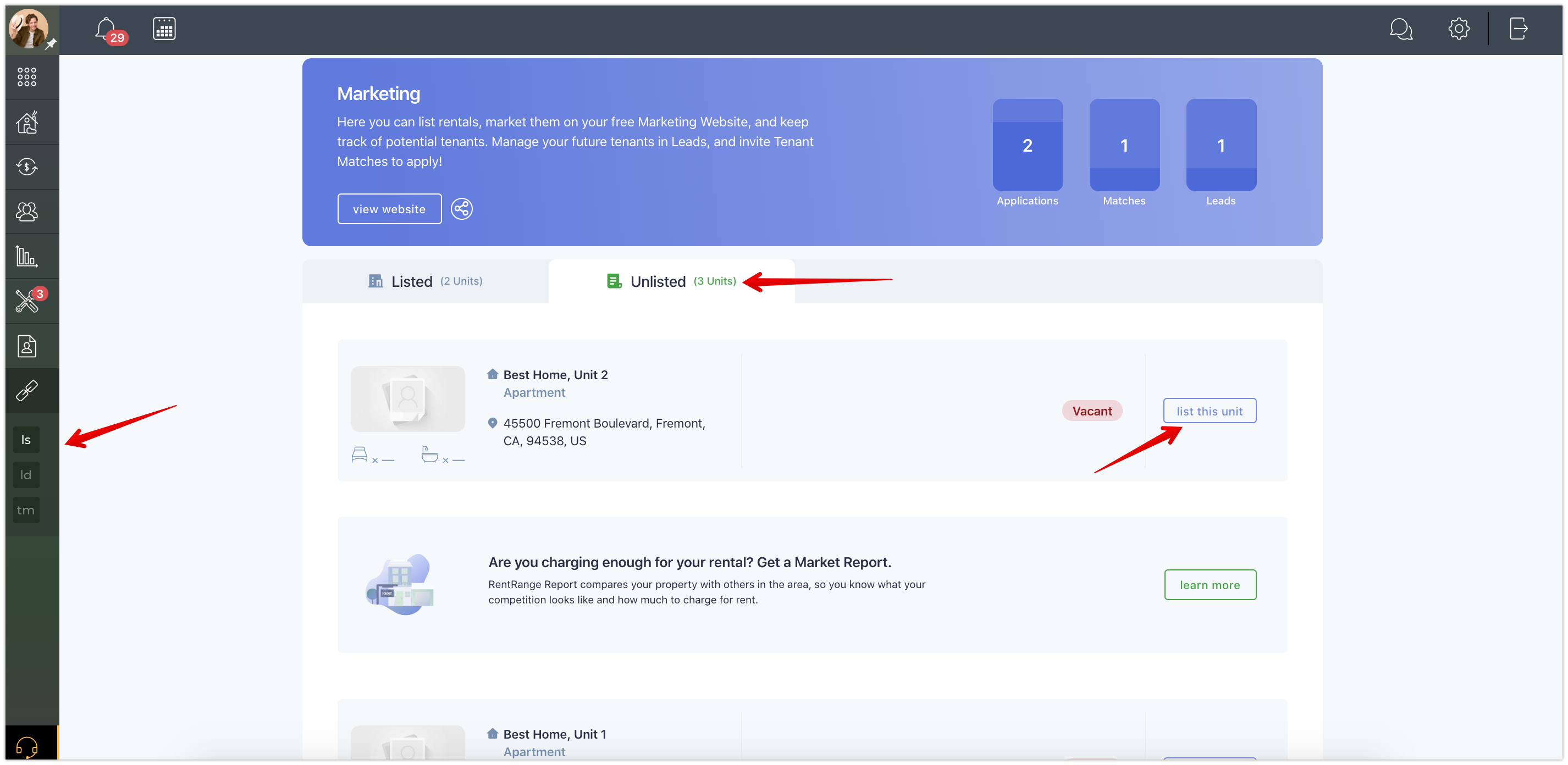This screenshot has height=765, width=1568.
Task: Open the properties house icon in sidebar
Action: click(x=27, y=121)
